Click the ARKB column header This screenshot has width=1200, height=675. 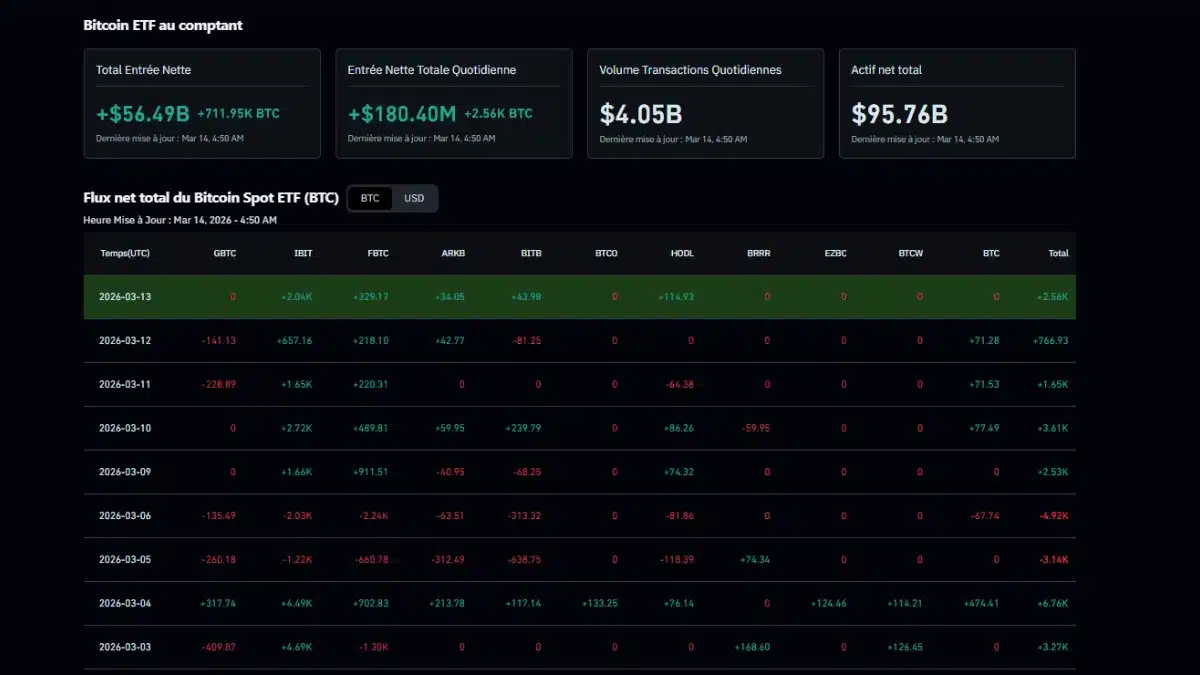[452, 253]
